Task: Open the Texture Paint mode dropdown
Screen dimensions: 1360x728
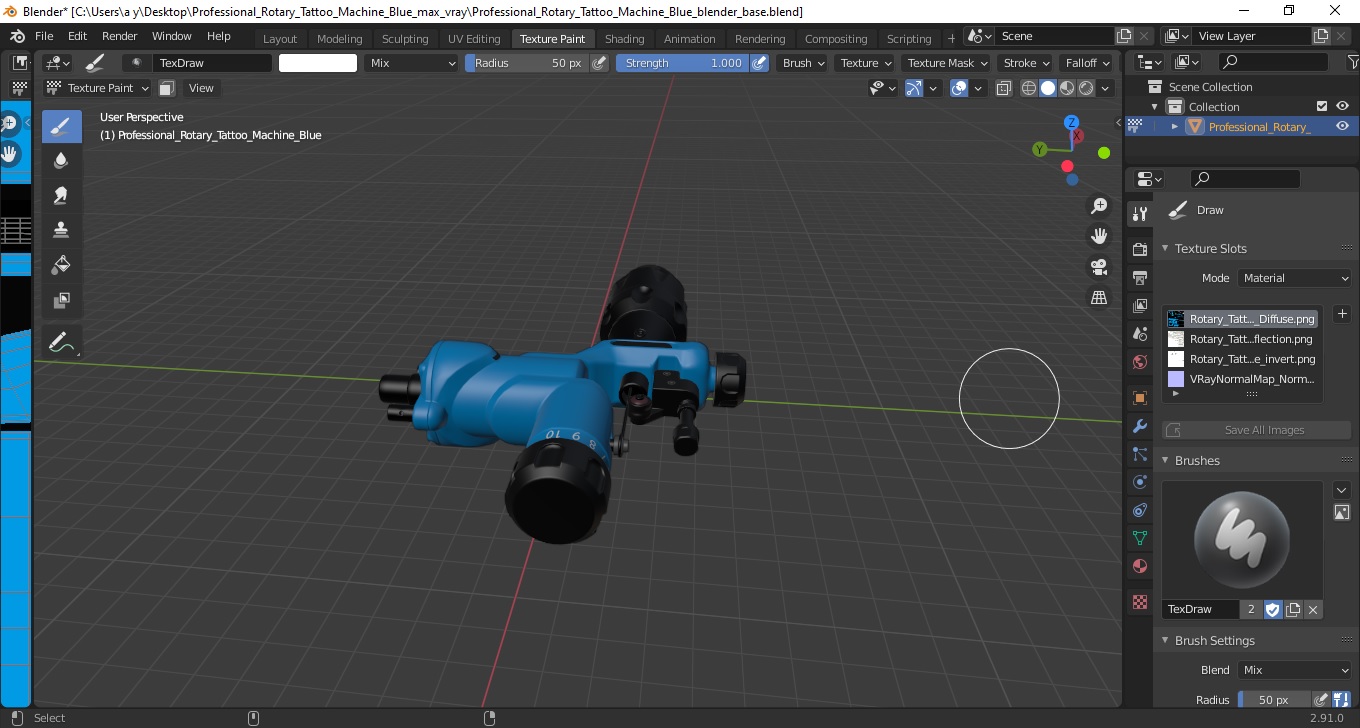Action: coord(98,88)
